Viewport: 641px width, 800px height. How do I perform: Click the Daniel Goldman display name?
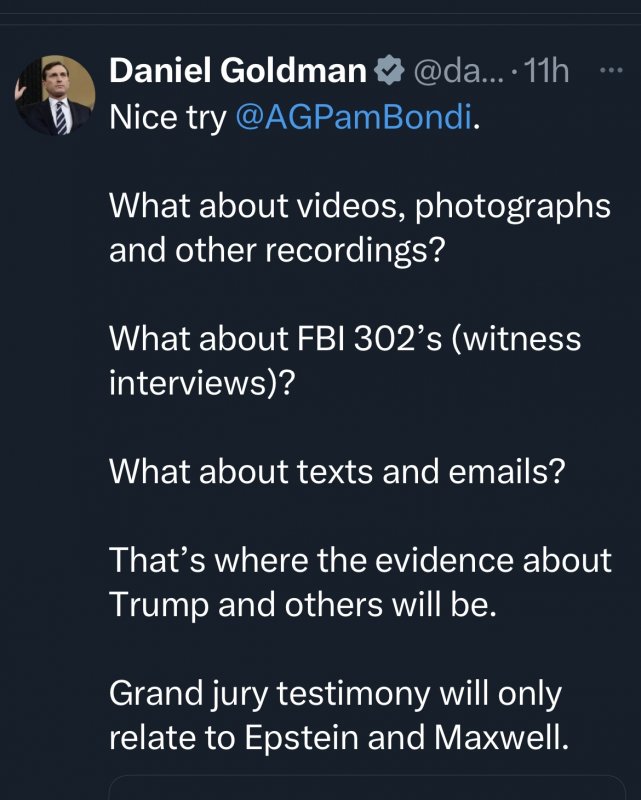click(x=238, y=71)
